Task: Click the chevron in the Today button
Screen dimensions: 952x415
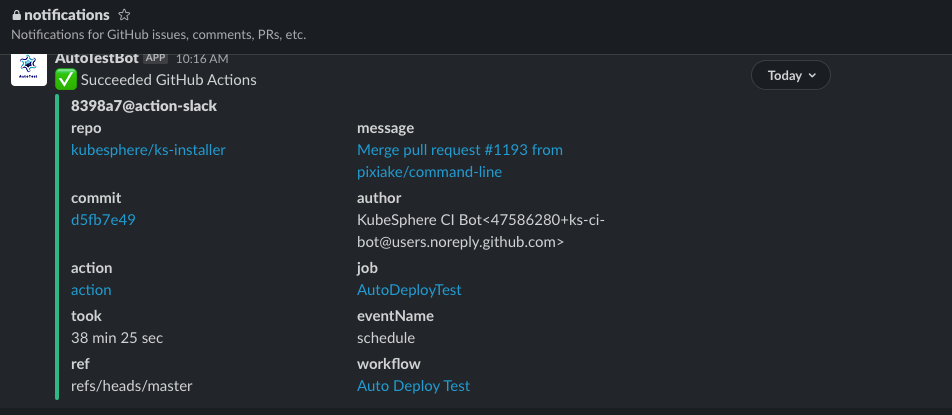Action: pyautogui.click(x=812, y=76)
